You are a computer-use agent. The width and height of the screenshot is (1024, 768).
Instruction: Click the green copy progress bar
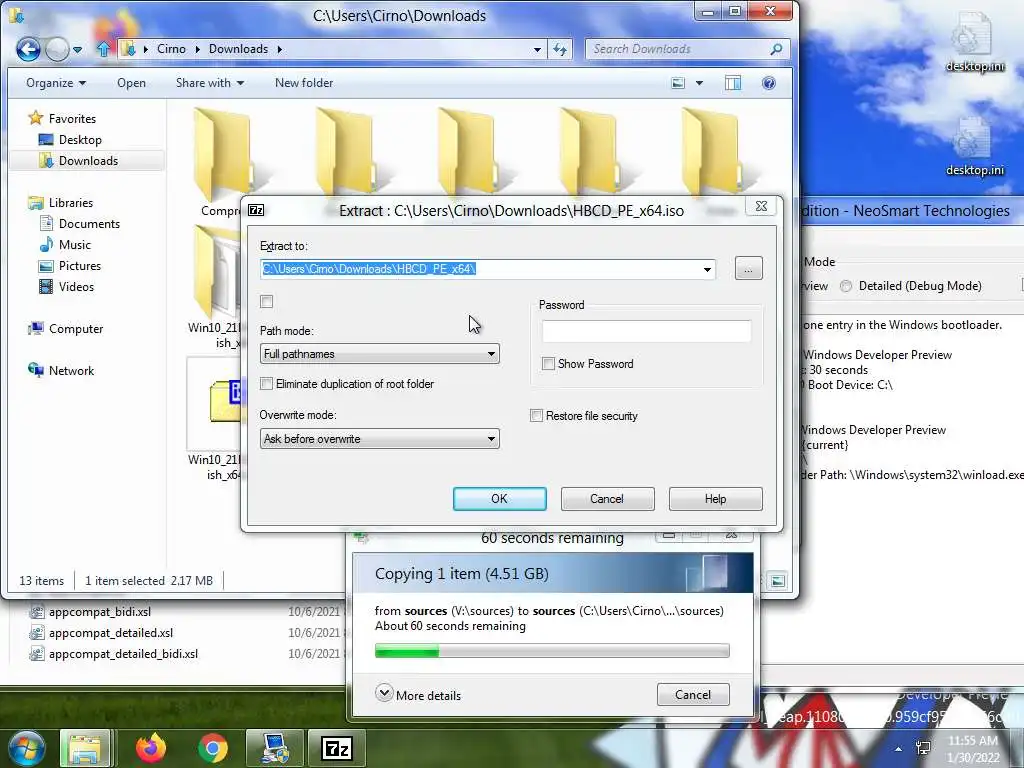tap(552, 651)
